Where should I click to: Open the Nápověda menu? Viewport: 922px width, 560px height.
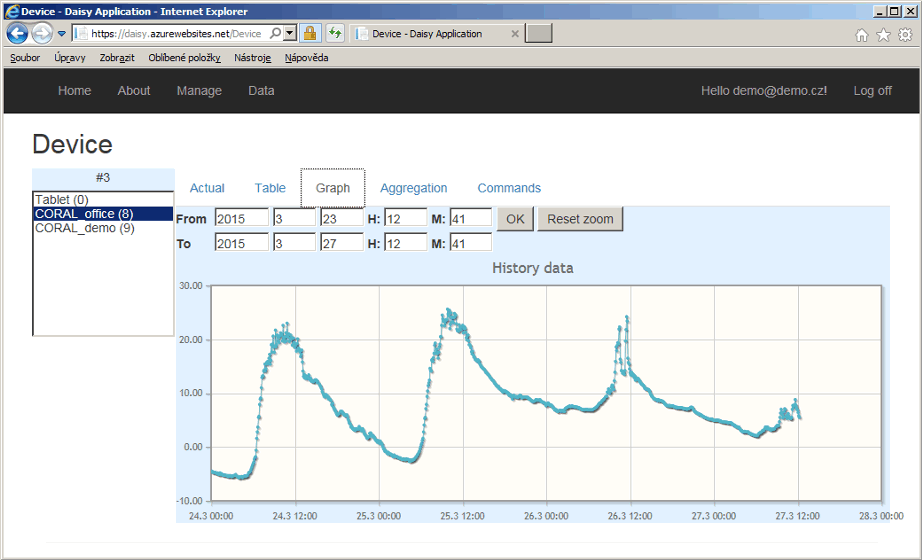306,58
